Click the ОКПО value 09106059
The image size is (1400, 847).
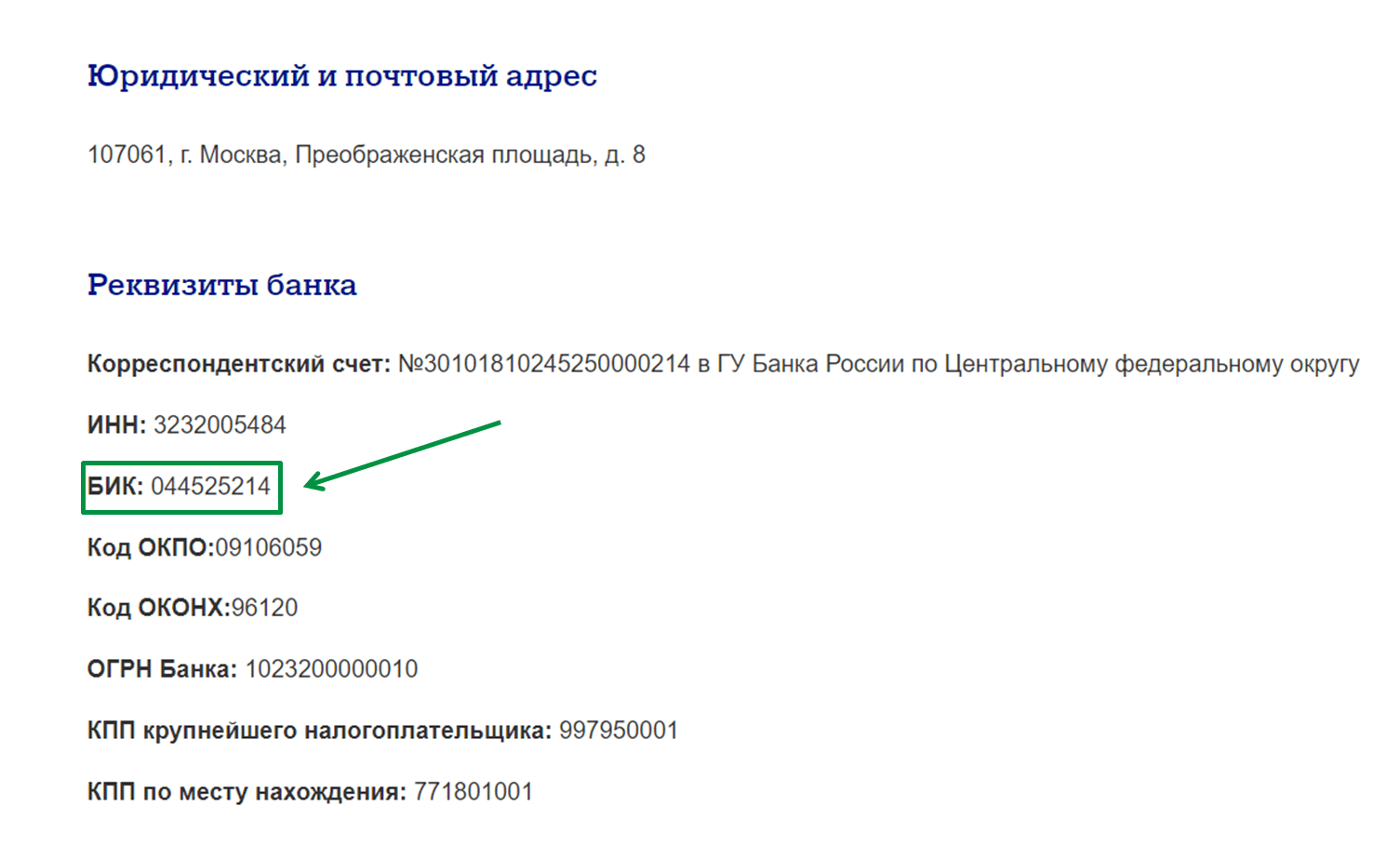click(269, 547)
